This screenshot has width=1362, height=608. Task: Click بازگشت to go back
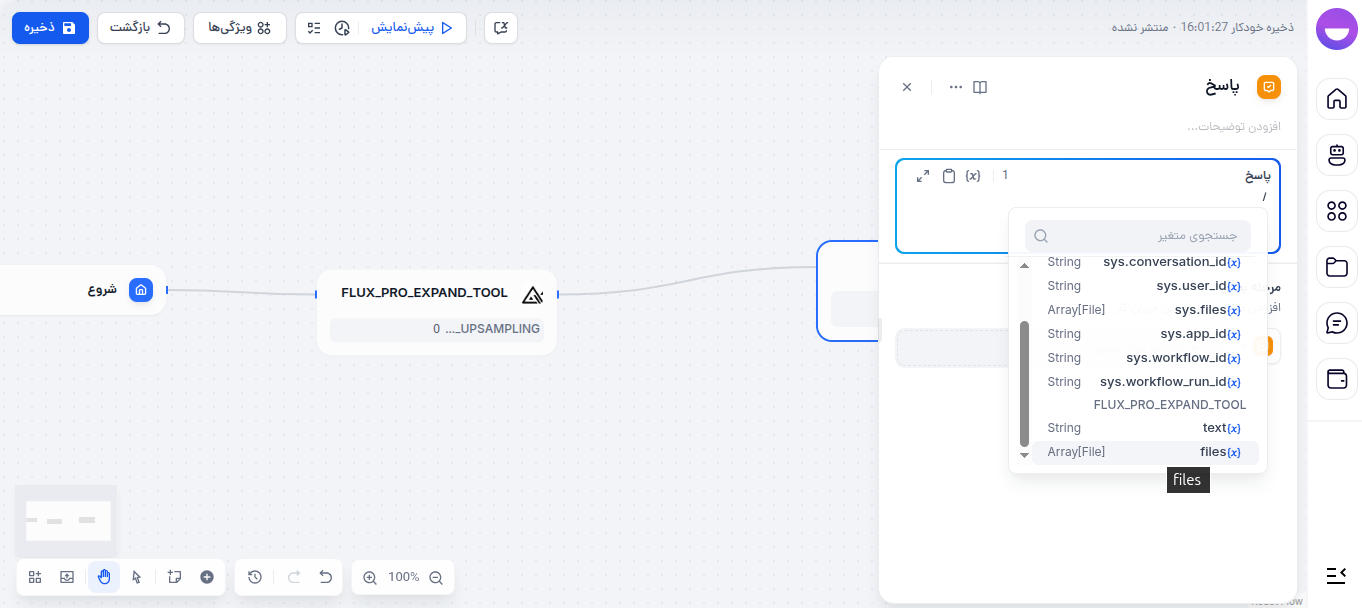click(141, 28)
